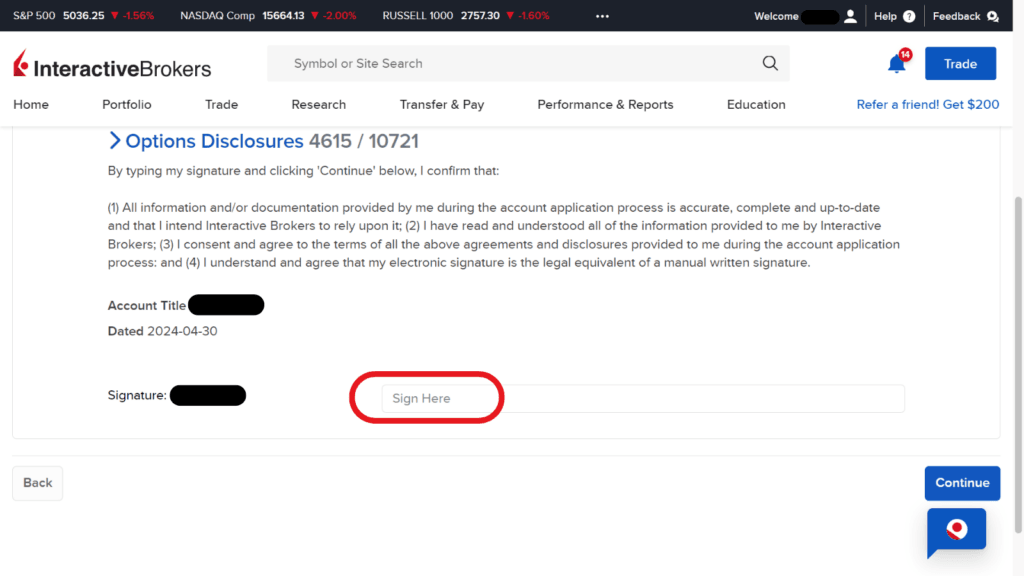The height and width of the screenshot is (576, 1024).
Task: Click the Back button
Action: (x=37, y=483)
